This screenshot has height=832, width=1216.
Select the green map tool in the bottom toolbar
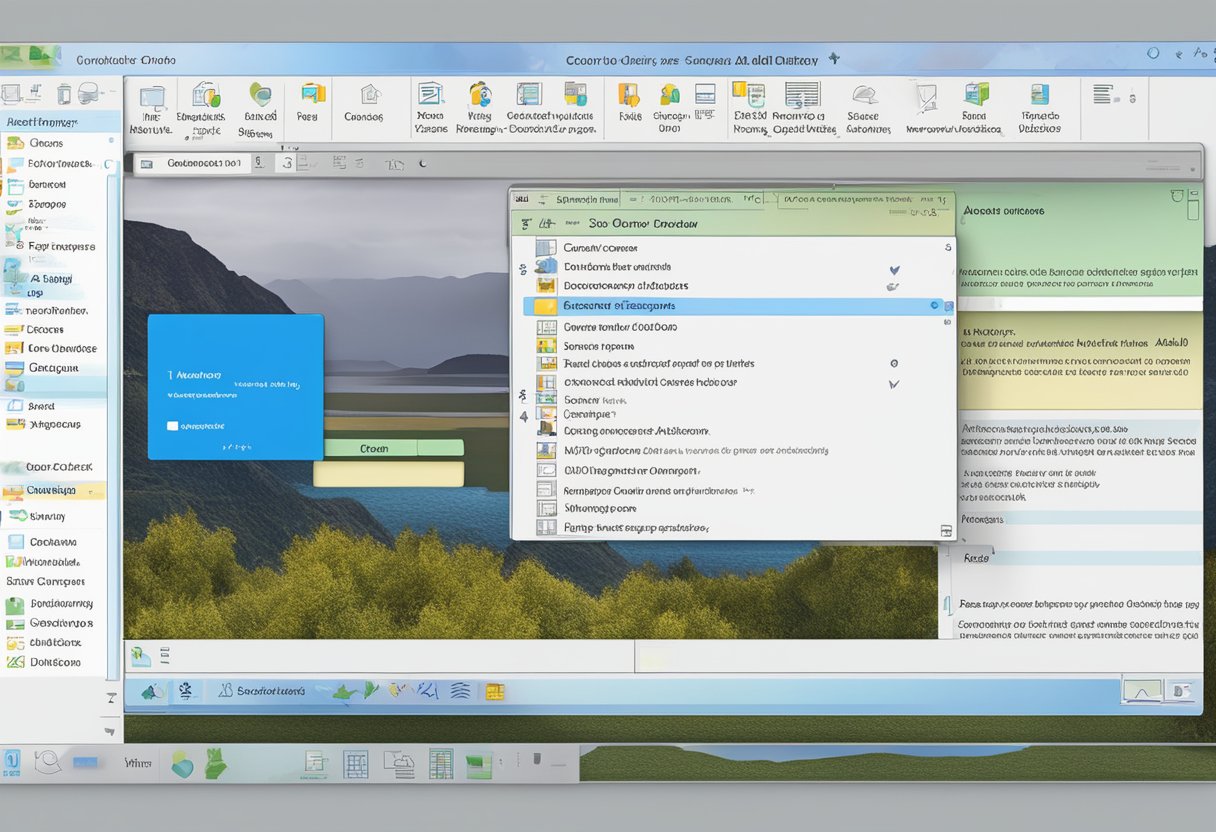coord(344,692)
